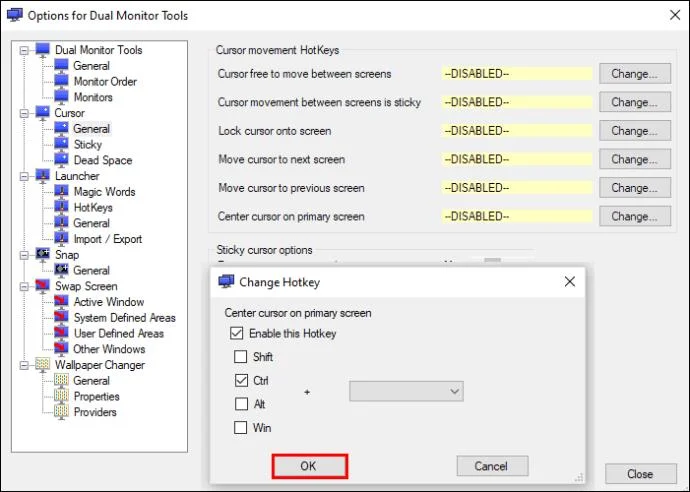The image size is (690, 492).
Task: Select General under Dual Monitor Tools
Action: pyautogui.click(x=91, y=66)
